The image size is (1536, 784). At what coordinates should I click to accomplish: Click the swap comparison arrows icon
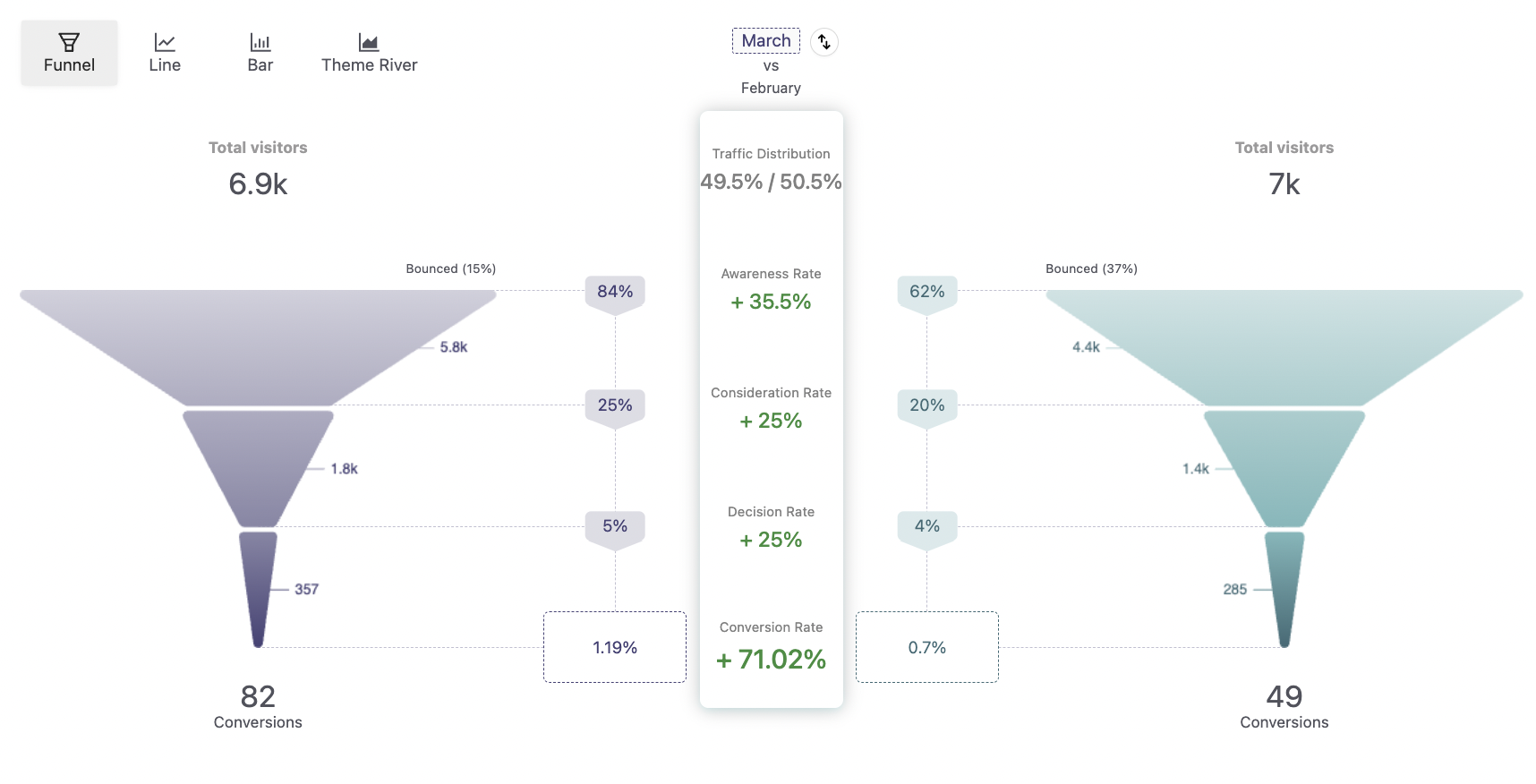823,41
